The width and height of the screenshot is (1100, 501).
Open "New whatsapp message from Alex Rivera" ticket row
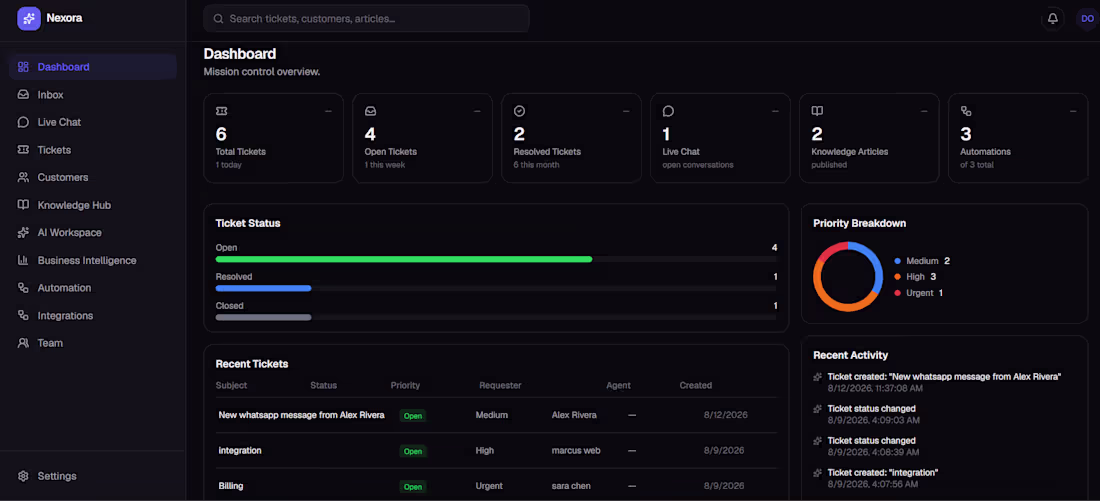click(x=496, y=415)
